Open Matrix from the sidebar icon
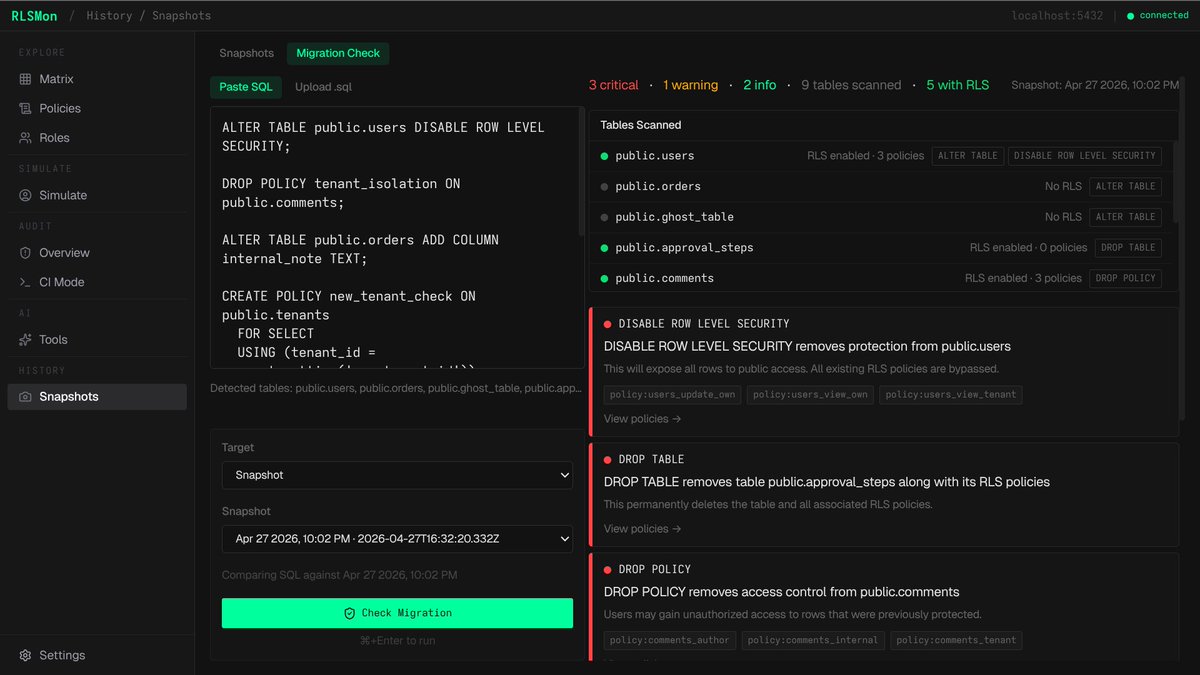 click(x=26, y=79)
